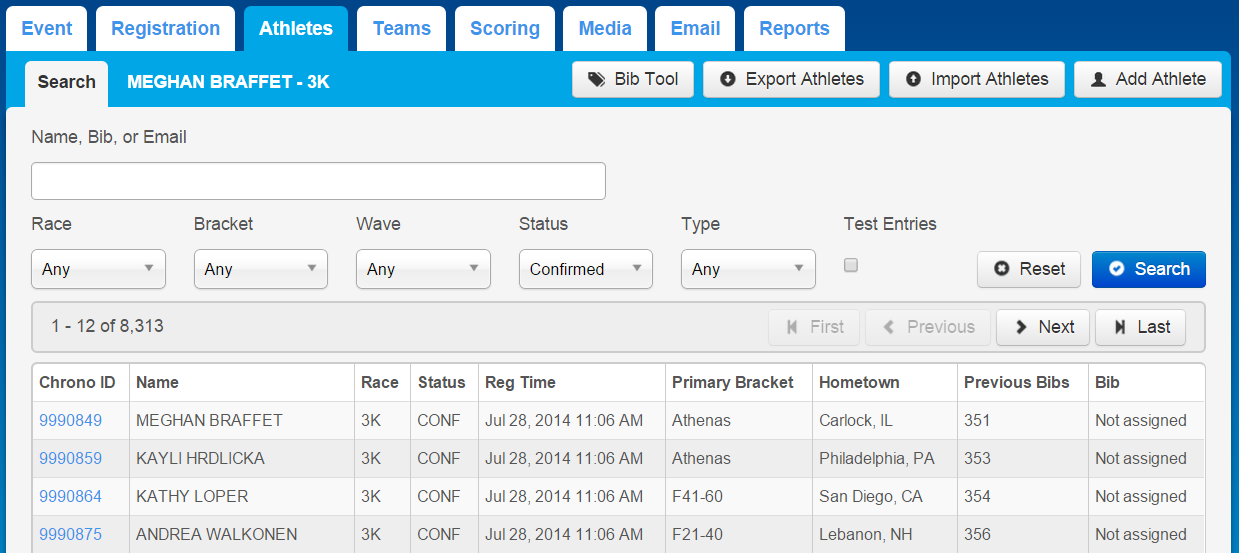Focus the Name, Bib, or Email field
This screenshot has width=1239, height=553.
coord(318,181)
